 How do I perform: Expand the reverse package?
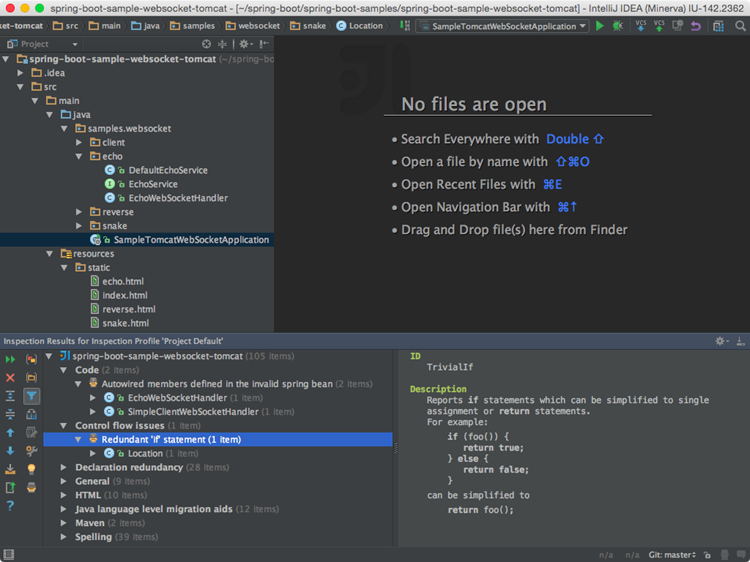pos(79,212)
